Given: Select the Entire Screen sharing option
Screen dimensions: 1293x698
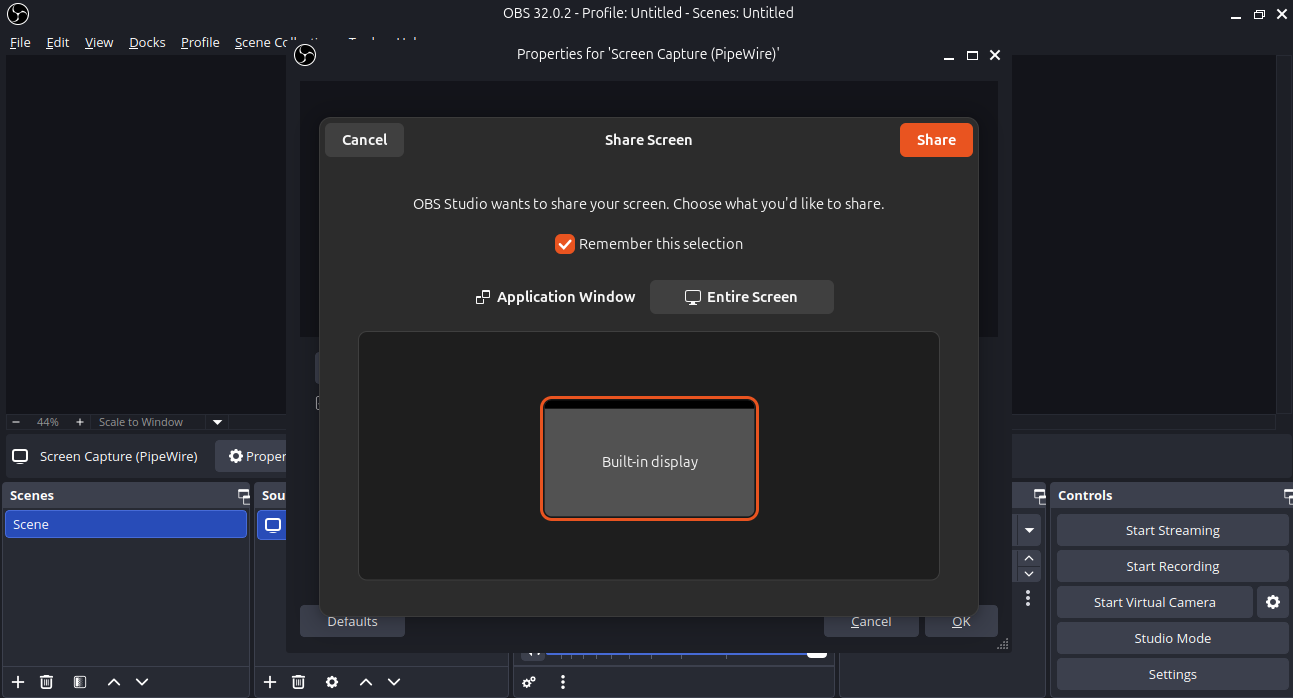Looking at the screenshot, I should 741,297.
